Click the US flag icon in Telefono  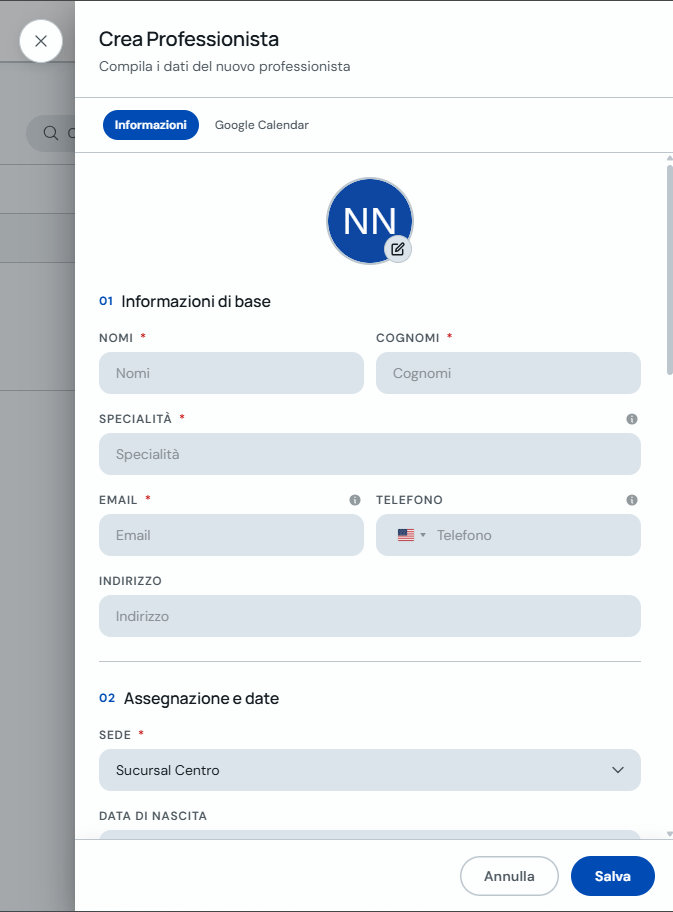[x=406, y=535]
